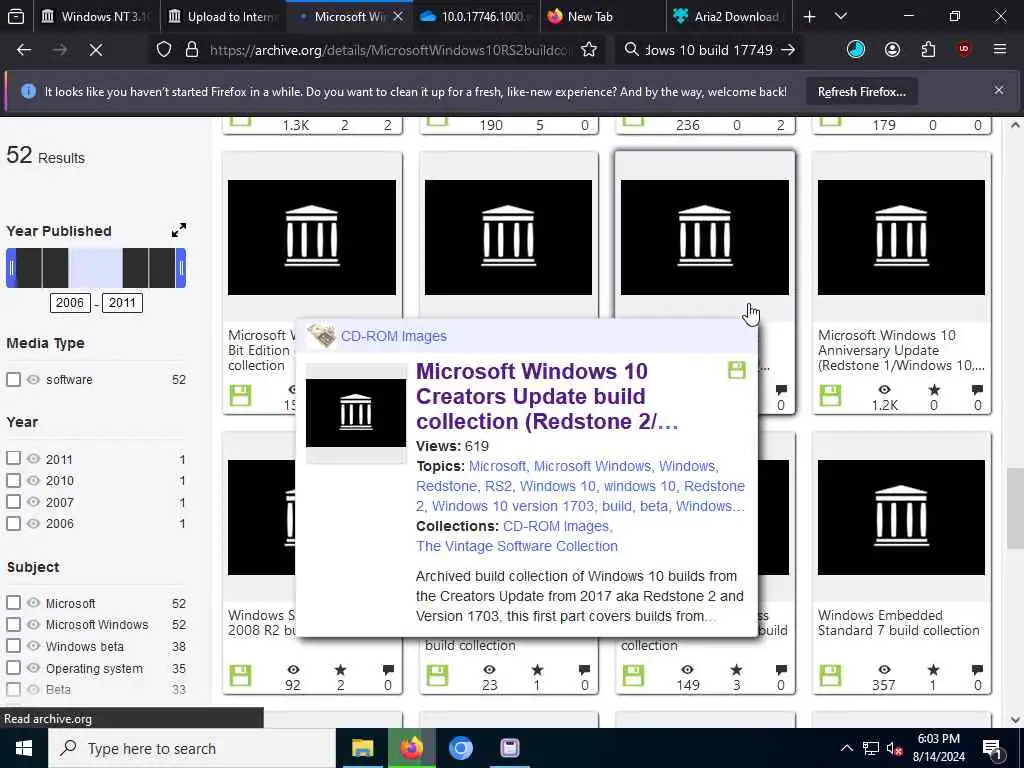Click the address bar URL
The width and height of the screenshot is (1024, 768).
point(389,50)
